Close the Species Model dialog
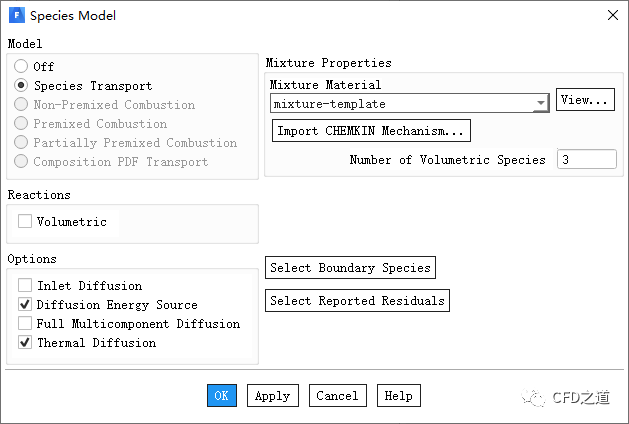 click(611, 15)
